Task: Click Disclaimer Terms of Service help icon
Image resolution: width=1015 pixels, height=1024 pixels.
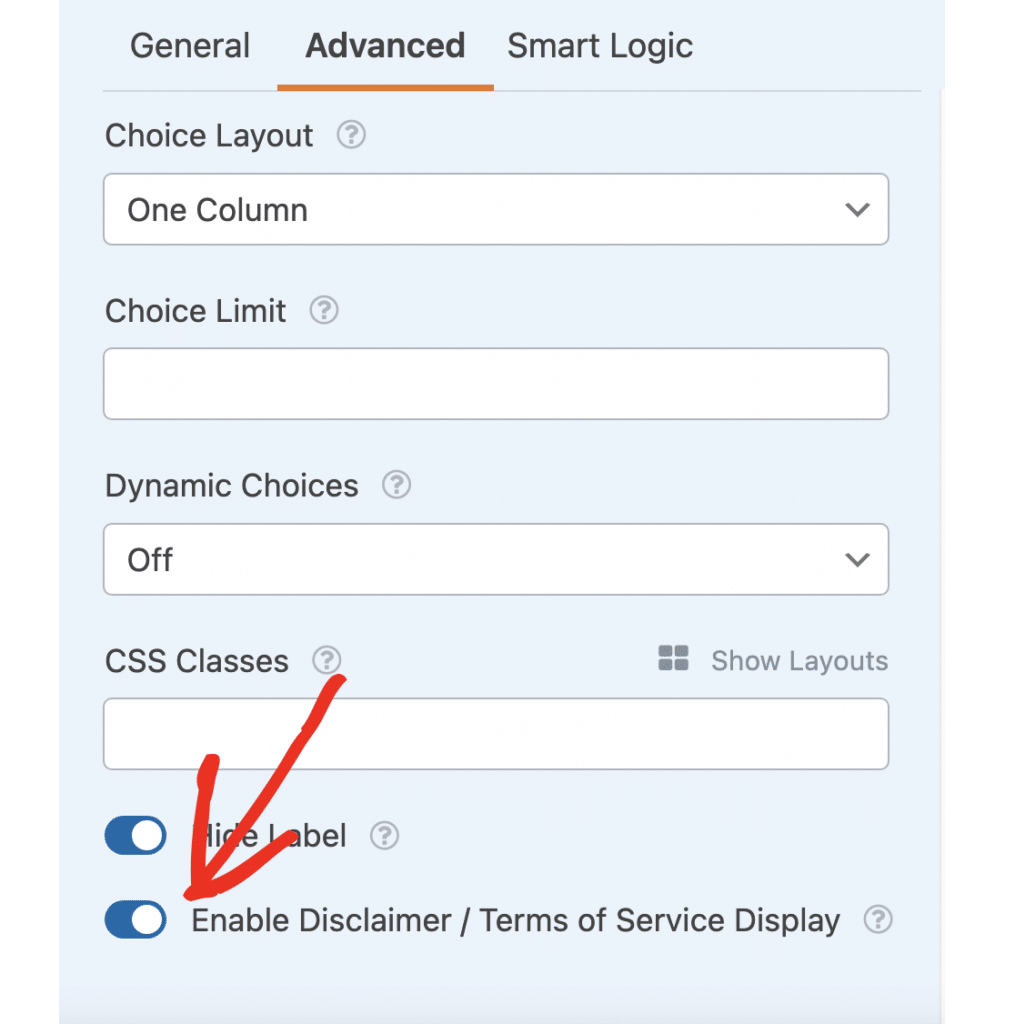Action: [x=878, y=919]
